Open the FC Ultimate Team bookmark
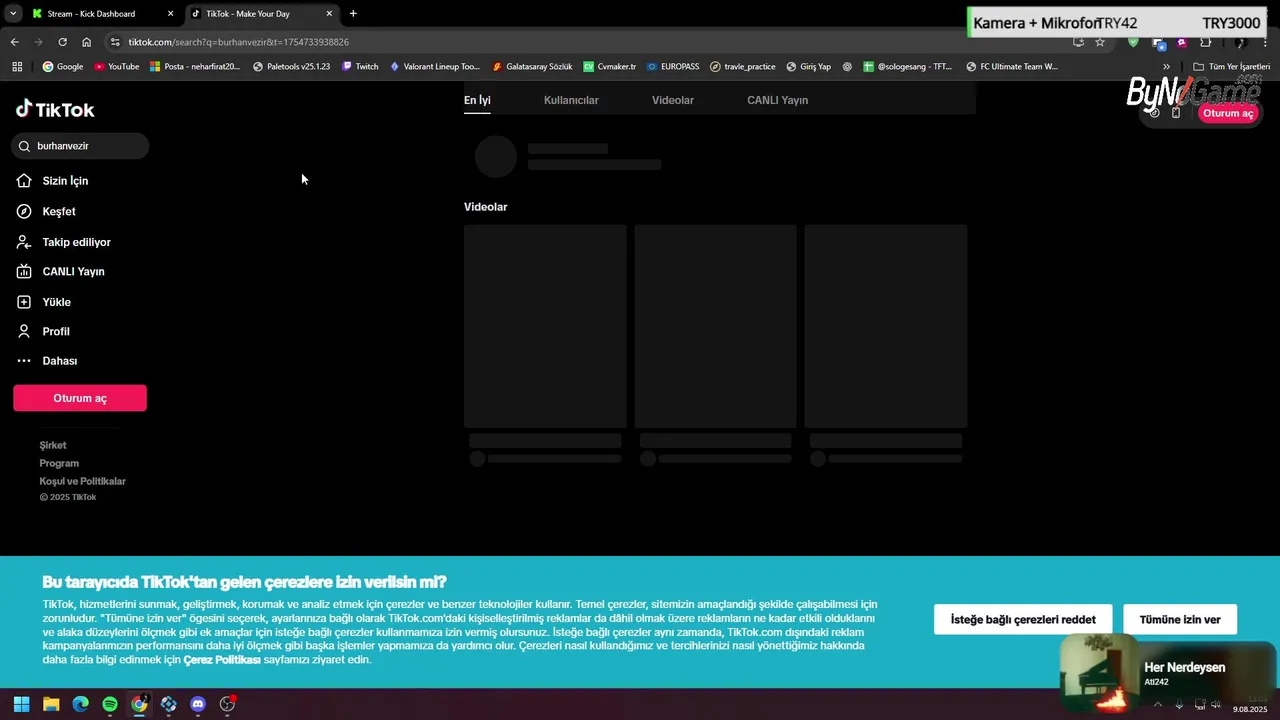This screenshot has width=1280, height=720. [1012, 67]
